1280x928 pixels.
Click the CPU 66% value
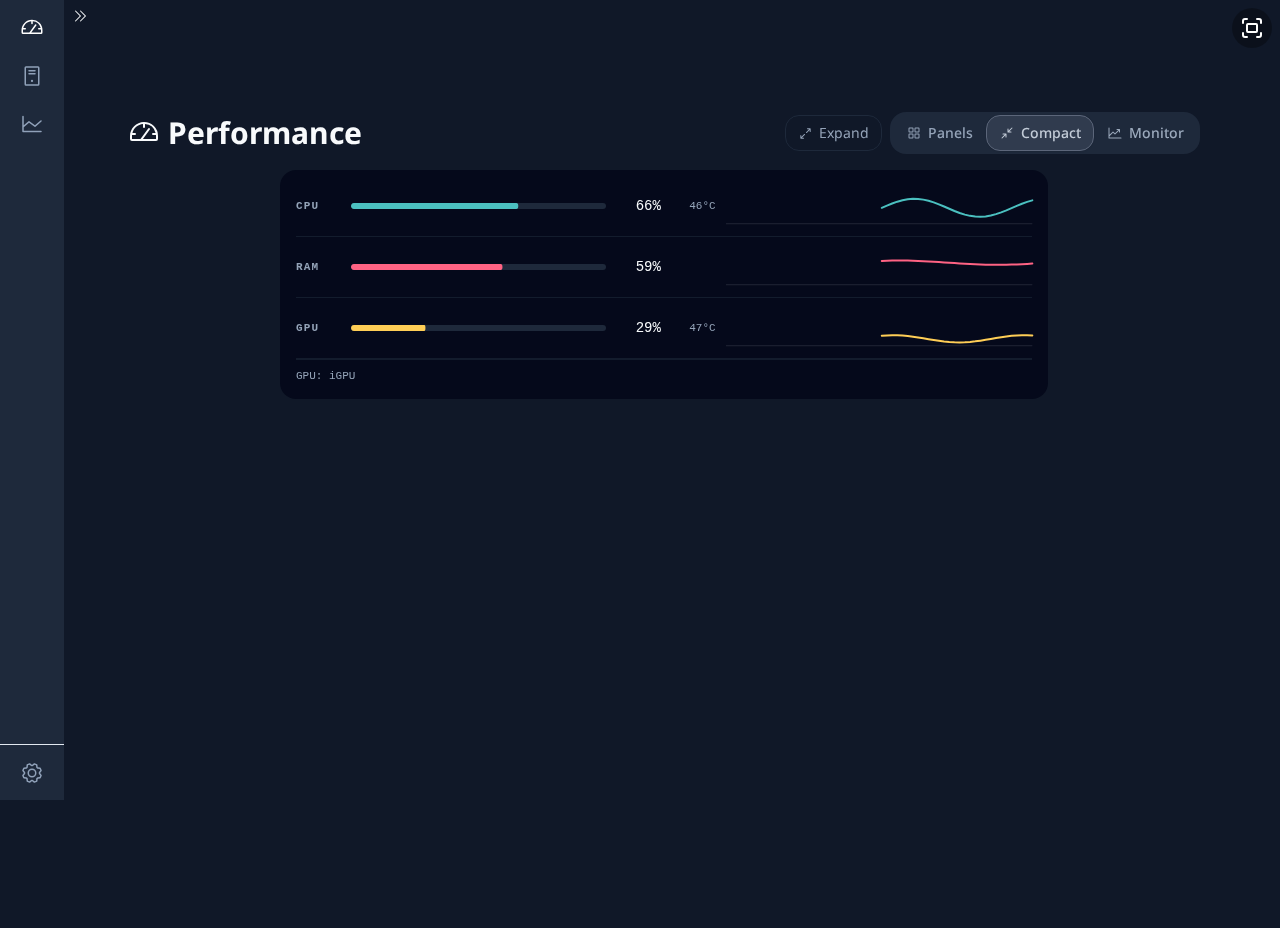(648, 206)
